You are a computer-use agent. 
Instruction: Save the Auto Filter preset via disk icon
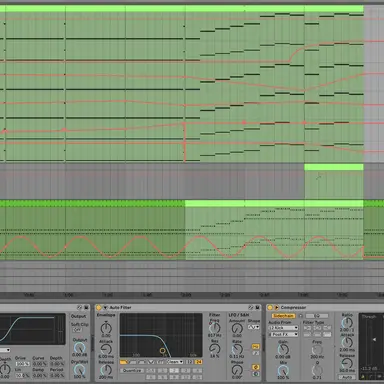tap(258, 307)
